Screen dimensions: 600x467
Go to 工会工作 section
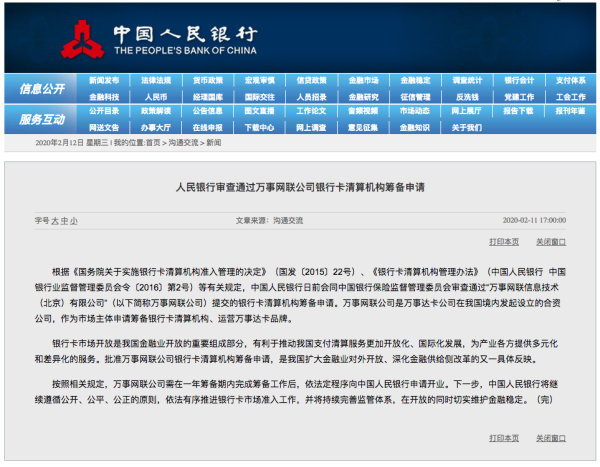571,97
